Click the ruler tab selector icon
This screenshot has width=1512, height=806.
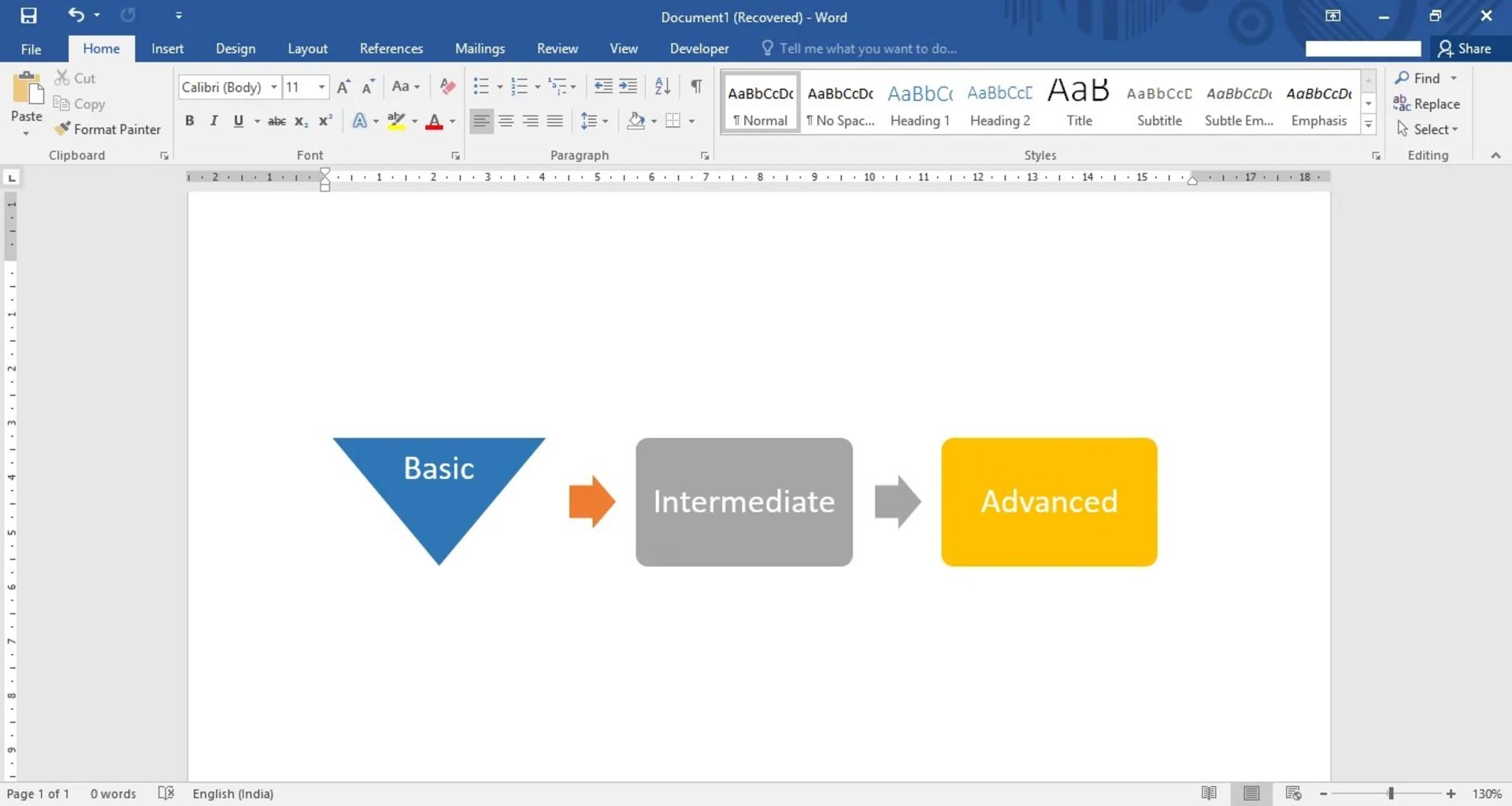point(12,178)
